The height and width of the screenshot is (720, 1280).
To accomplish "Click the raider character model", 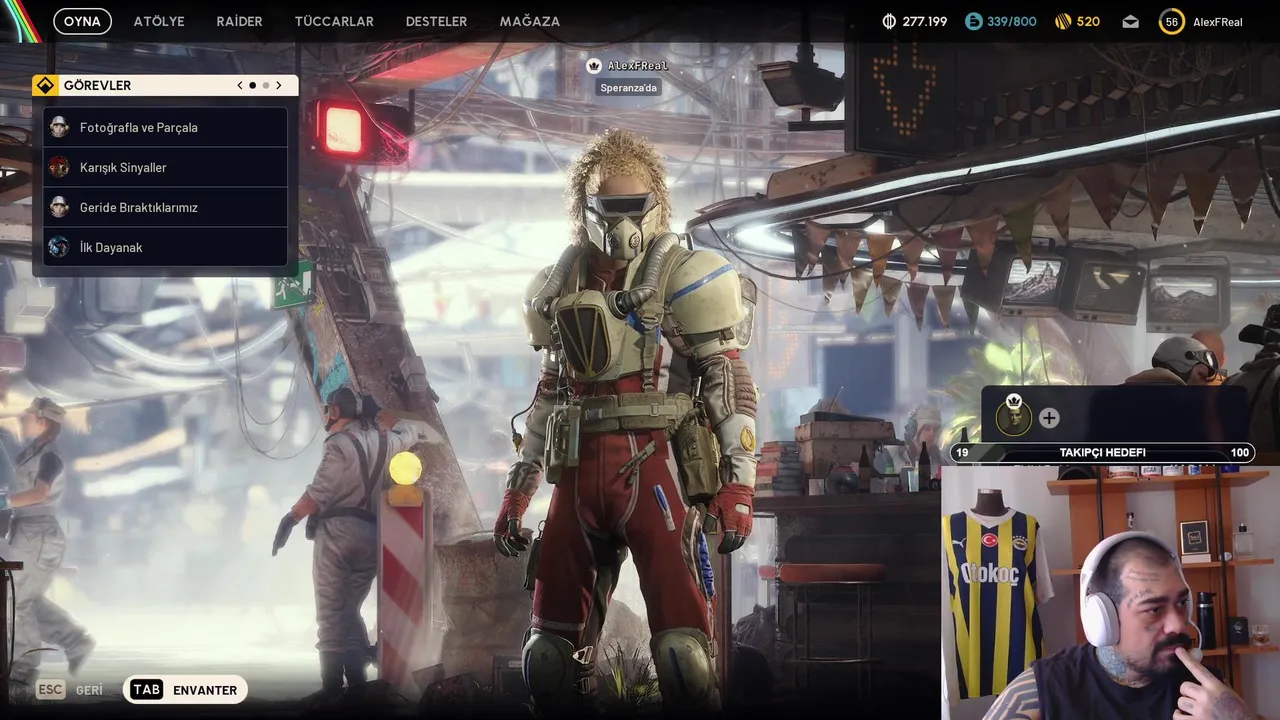I will click(x=628, y=420).
